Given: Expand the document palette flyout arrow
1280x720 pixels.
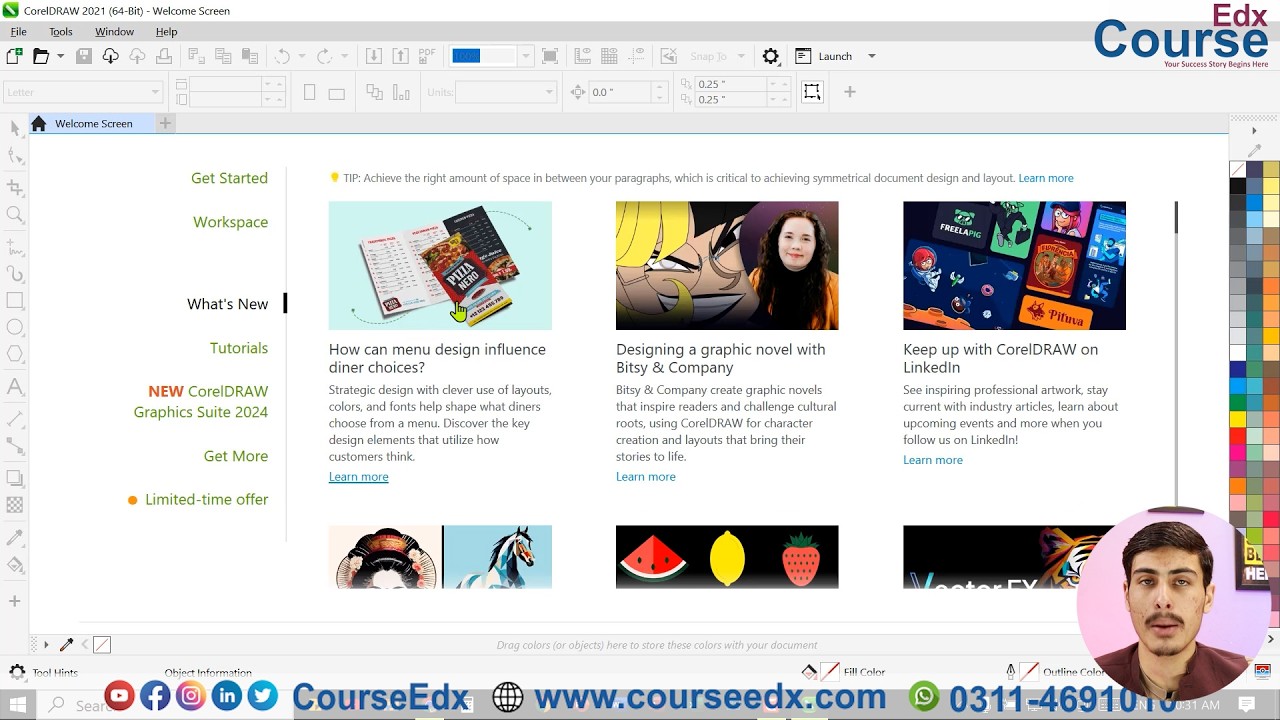Looking at the screenshot, I should (x=45, y=645).
